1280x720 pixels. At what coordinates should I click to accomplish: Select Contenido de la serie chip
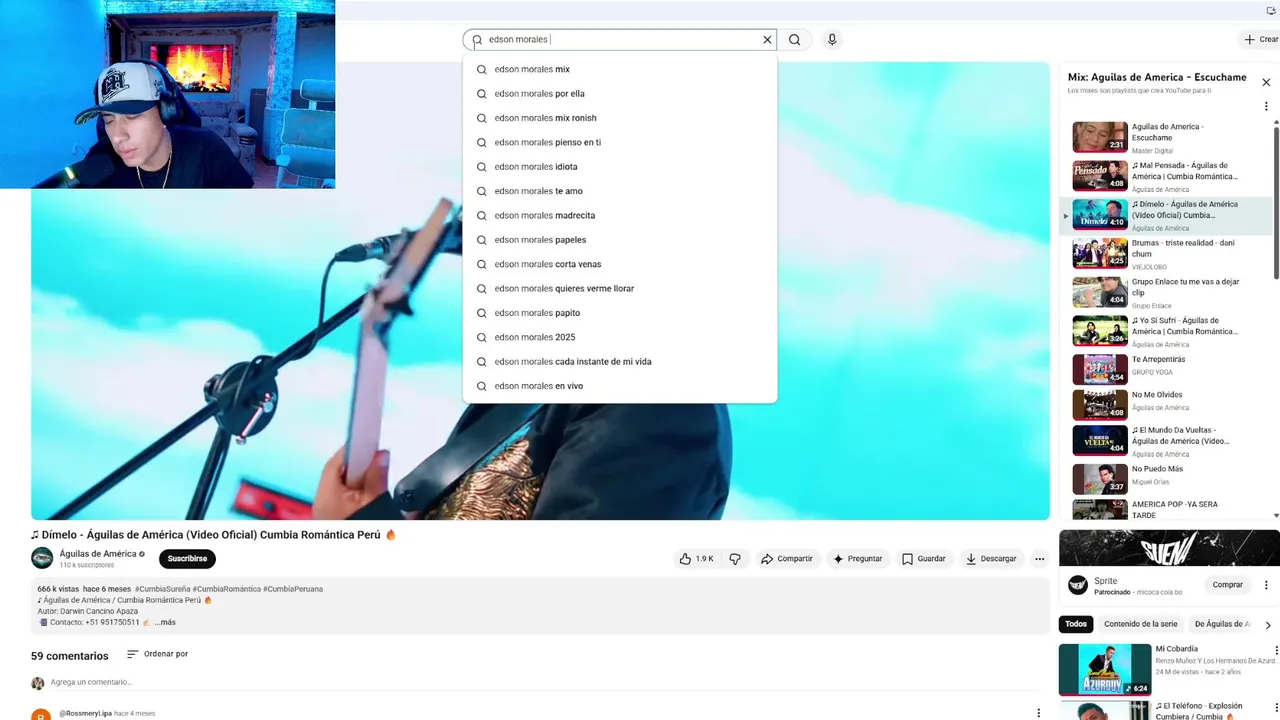click(x=1141, y=624)
